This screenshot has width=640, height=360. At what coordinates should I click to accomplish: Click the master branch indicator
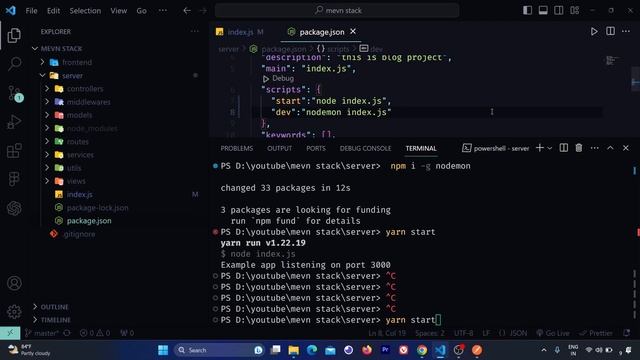coord(42,333)
